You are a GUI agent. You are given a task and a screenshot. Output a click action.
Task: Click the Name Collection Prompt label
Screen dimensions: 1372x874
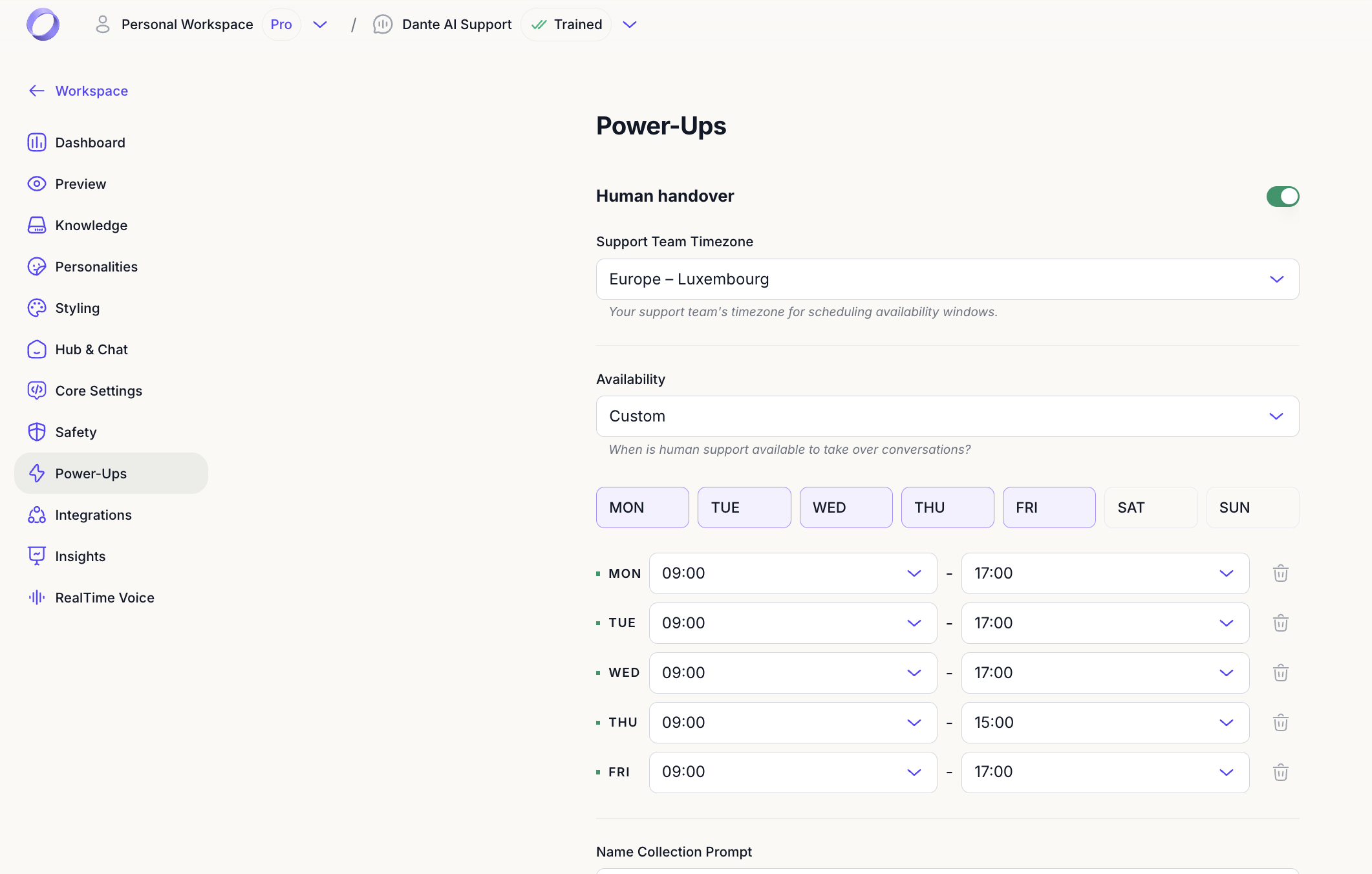tap(674, 852)
